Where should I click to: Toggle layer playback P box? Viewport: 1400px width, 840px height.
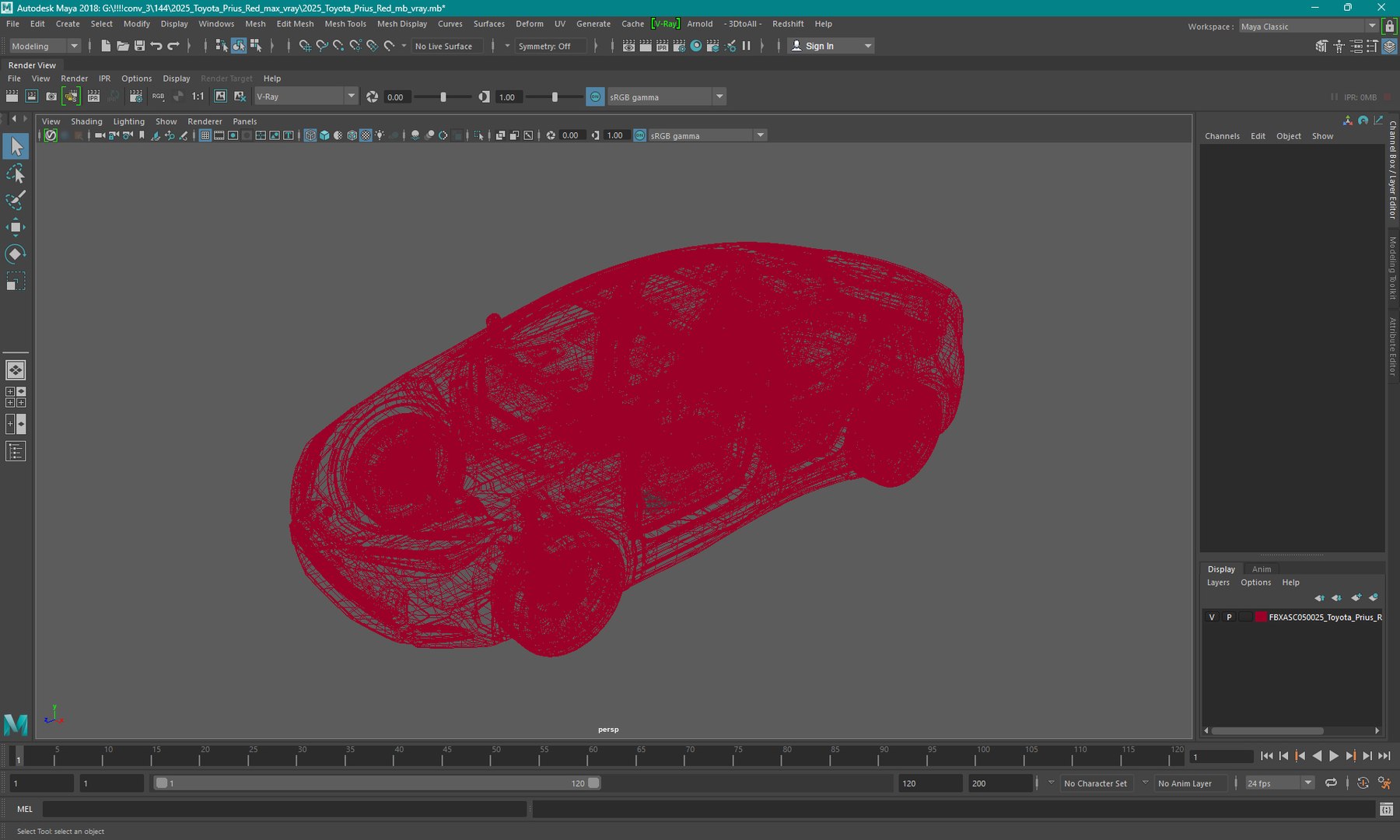tap(1229, 617)
